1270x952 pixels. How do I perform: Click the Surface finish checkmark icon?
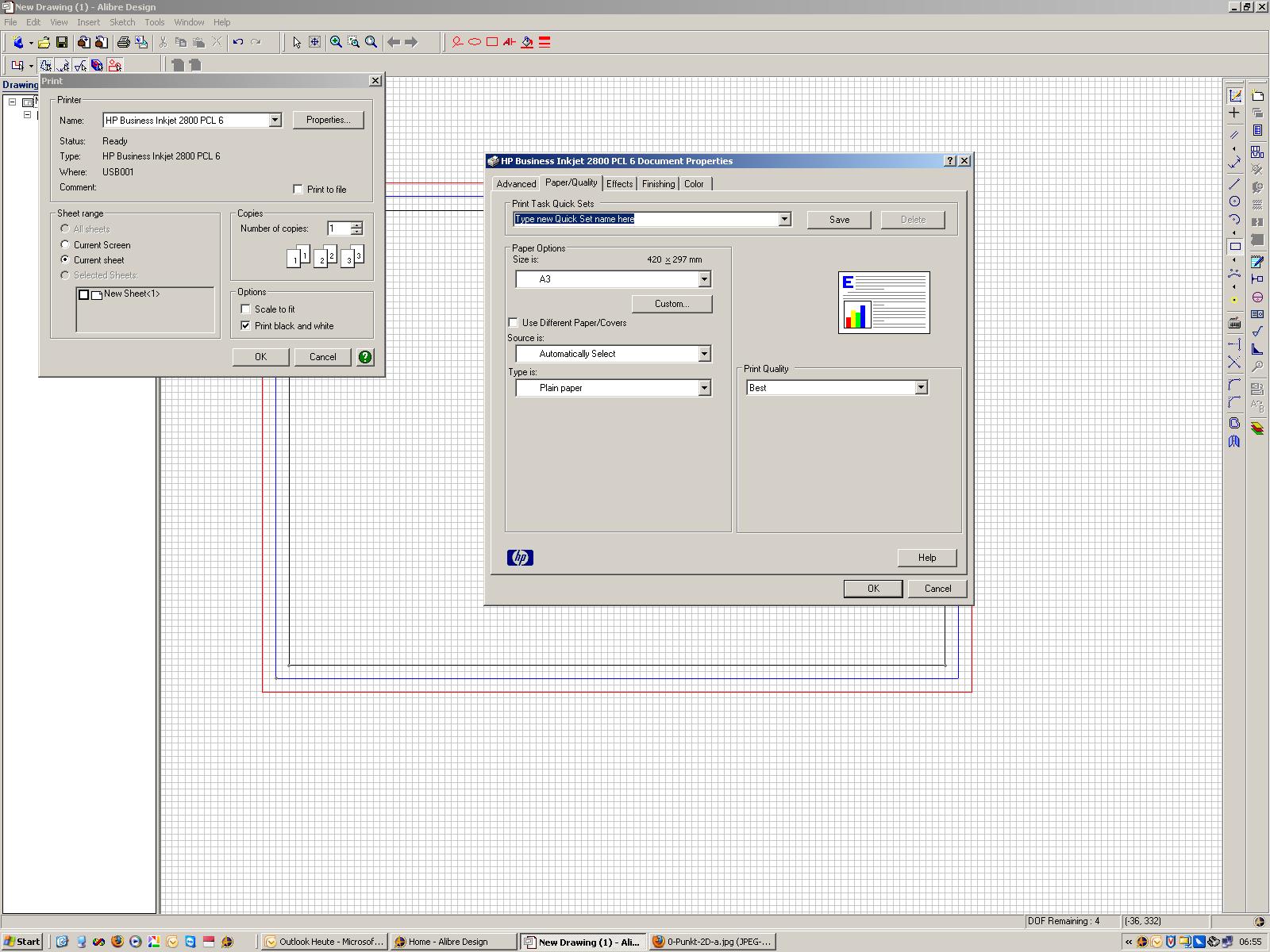[1257, 332]
